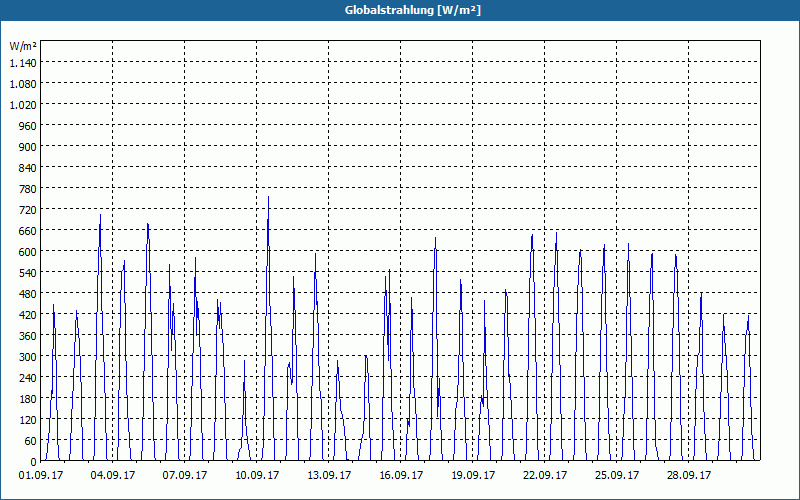Click the 1.080 y-axis value

point(23,84)
